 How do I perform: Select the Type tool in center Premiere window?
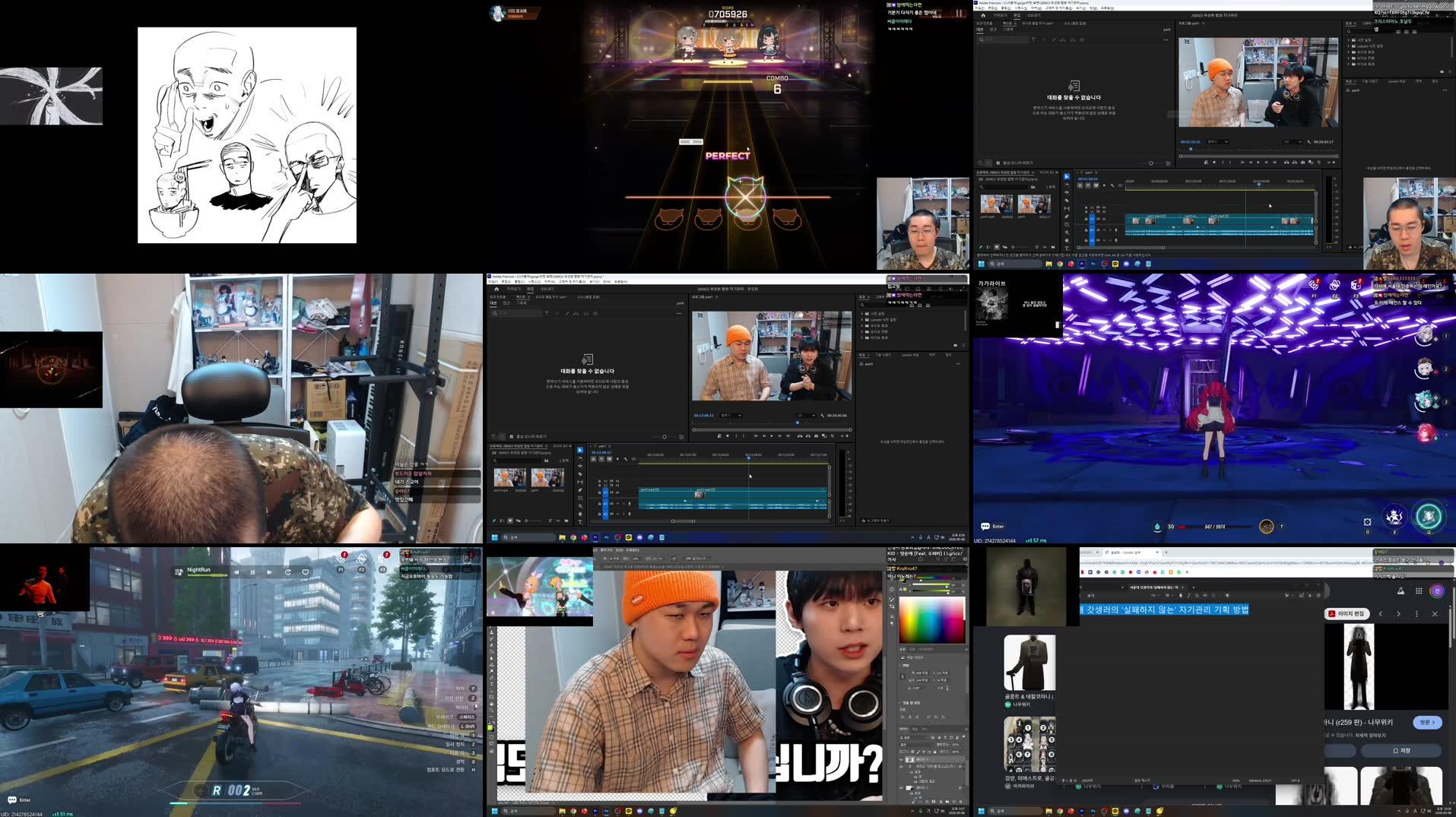pyautogui.click(x=580, y=522)
